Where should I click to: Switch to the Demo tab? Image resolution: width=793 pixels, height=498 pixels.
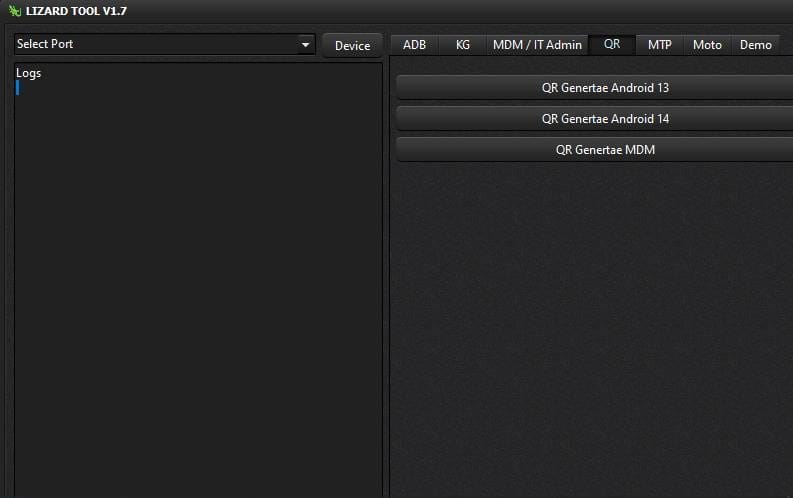coord(756,45)
